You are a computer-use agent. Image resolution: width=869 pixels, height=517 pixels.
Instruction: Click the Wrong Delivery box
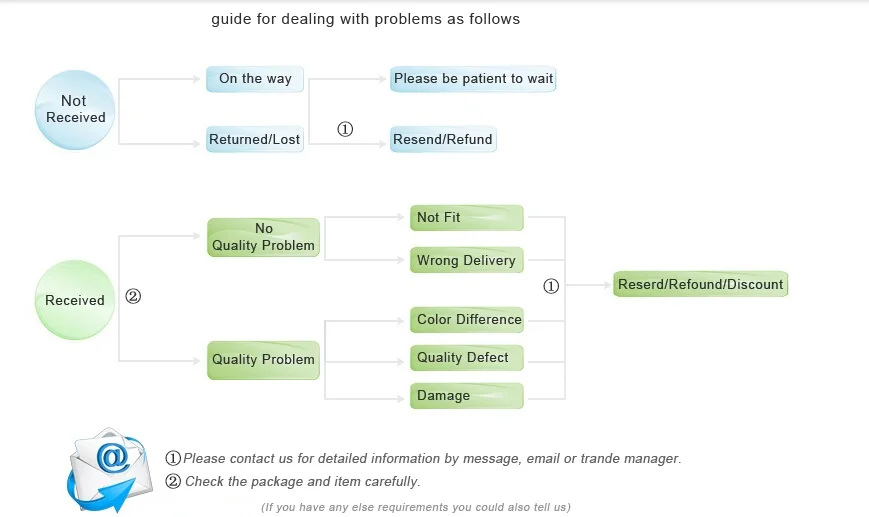pos(467,260)
